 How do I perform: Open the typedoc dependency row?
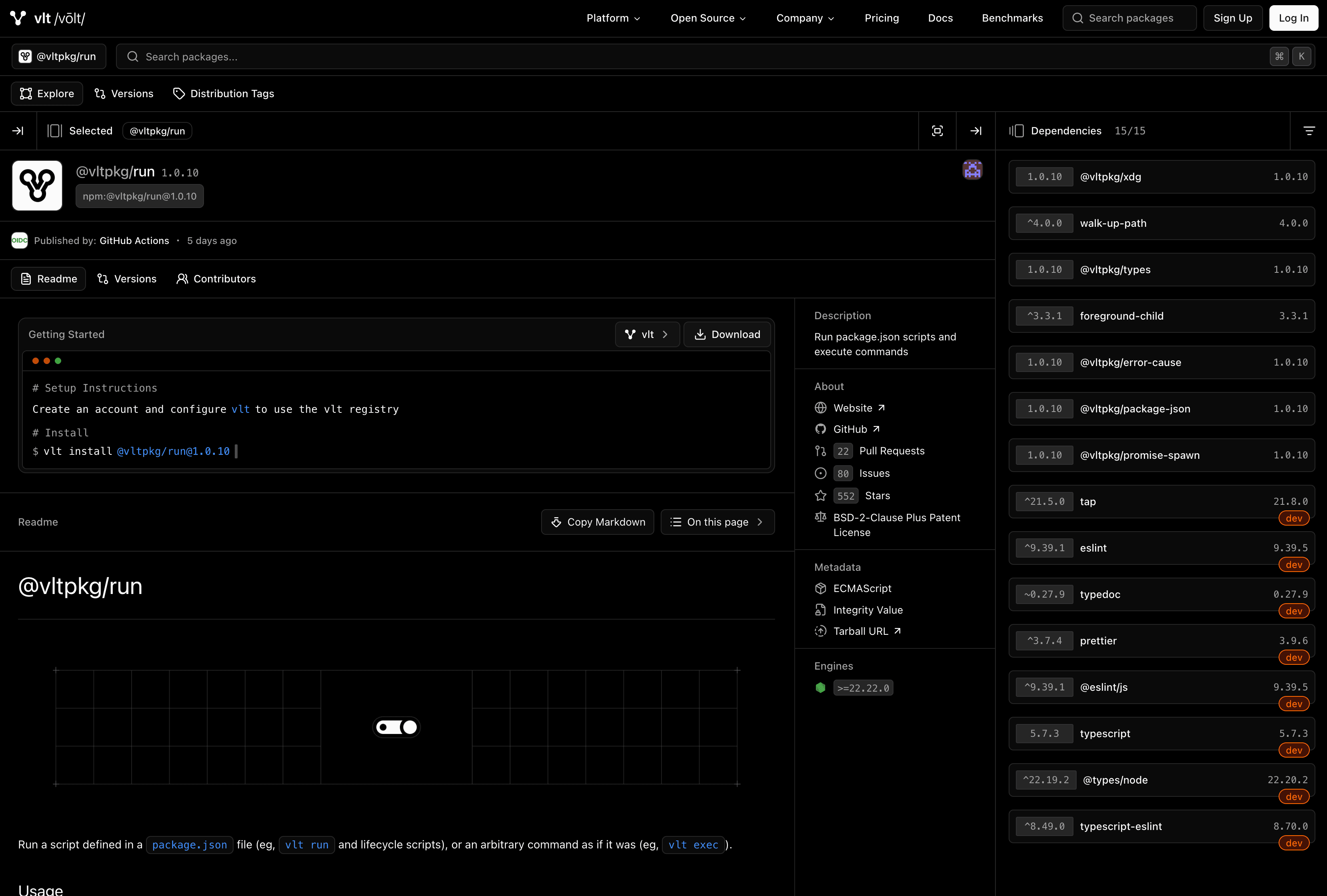pos(1161,594)
